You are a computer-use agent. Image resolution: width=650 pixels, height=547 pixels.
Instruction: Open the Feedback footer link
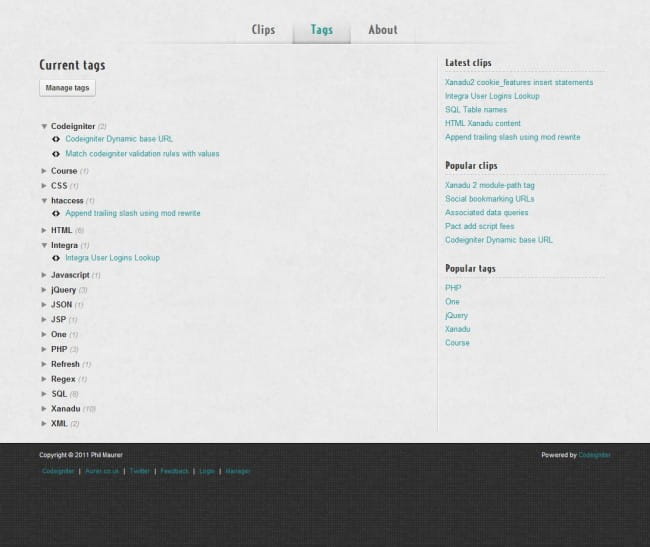coord(174,471)
